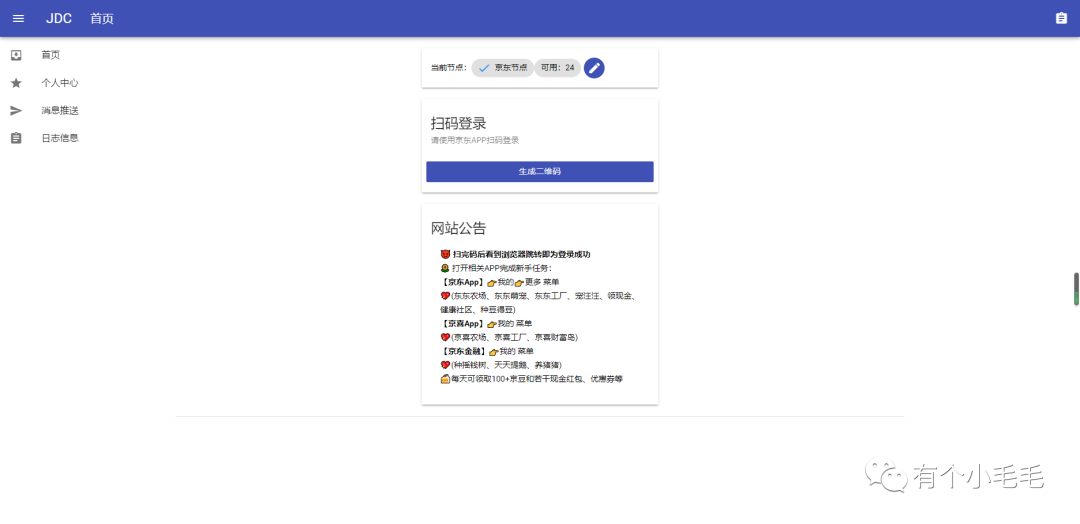
Task: Click the pencil edit node button
Action: click(594, 67)
